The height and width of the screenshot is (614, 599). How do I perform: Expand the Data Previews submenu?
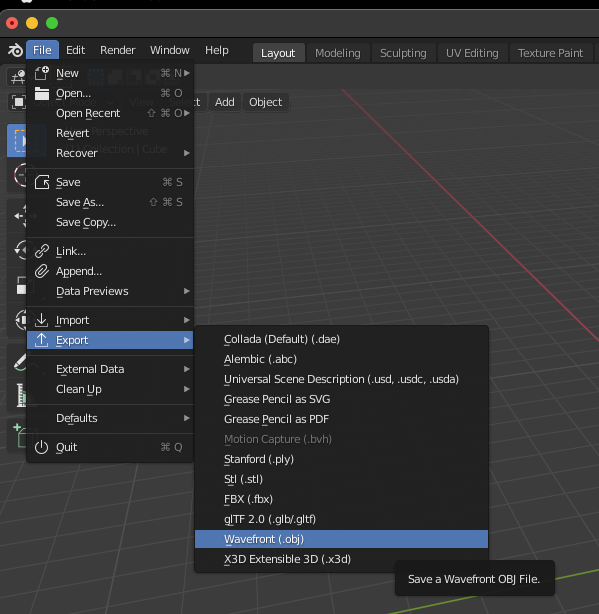point(110,291)
